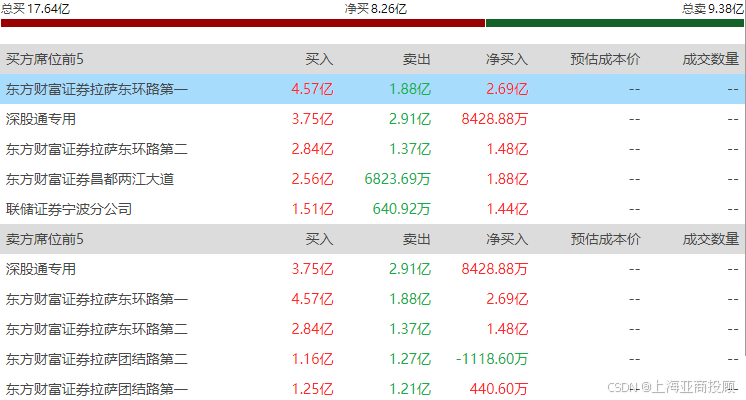
Task: Click 1.48亿 in buyer list 东环路第二 row
Action: point(507,149)
